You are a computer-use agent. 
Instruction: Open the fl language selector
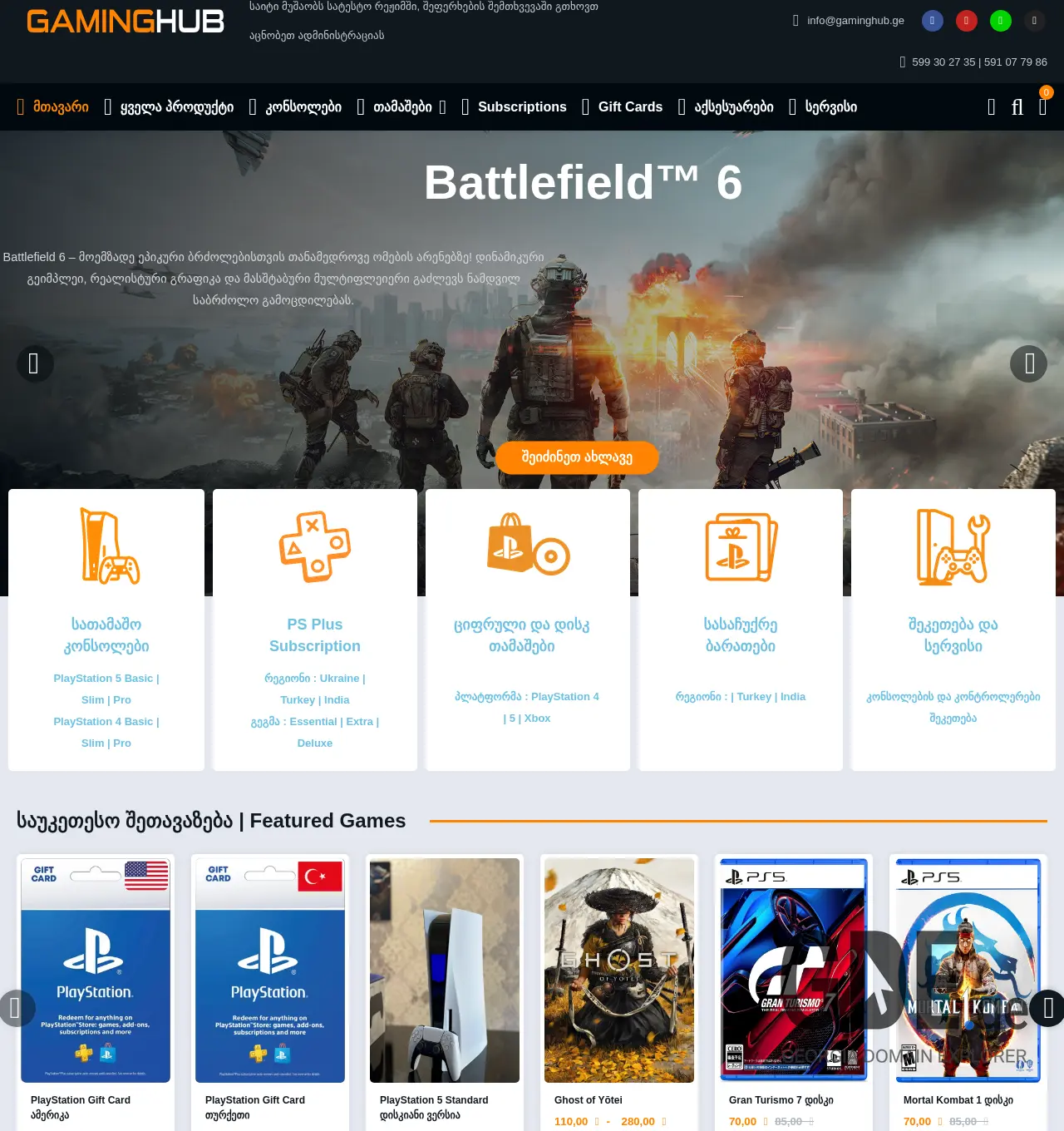pyautogui.click(x=1017, y=107)
